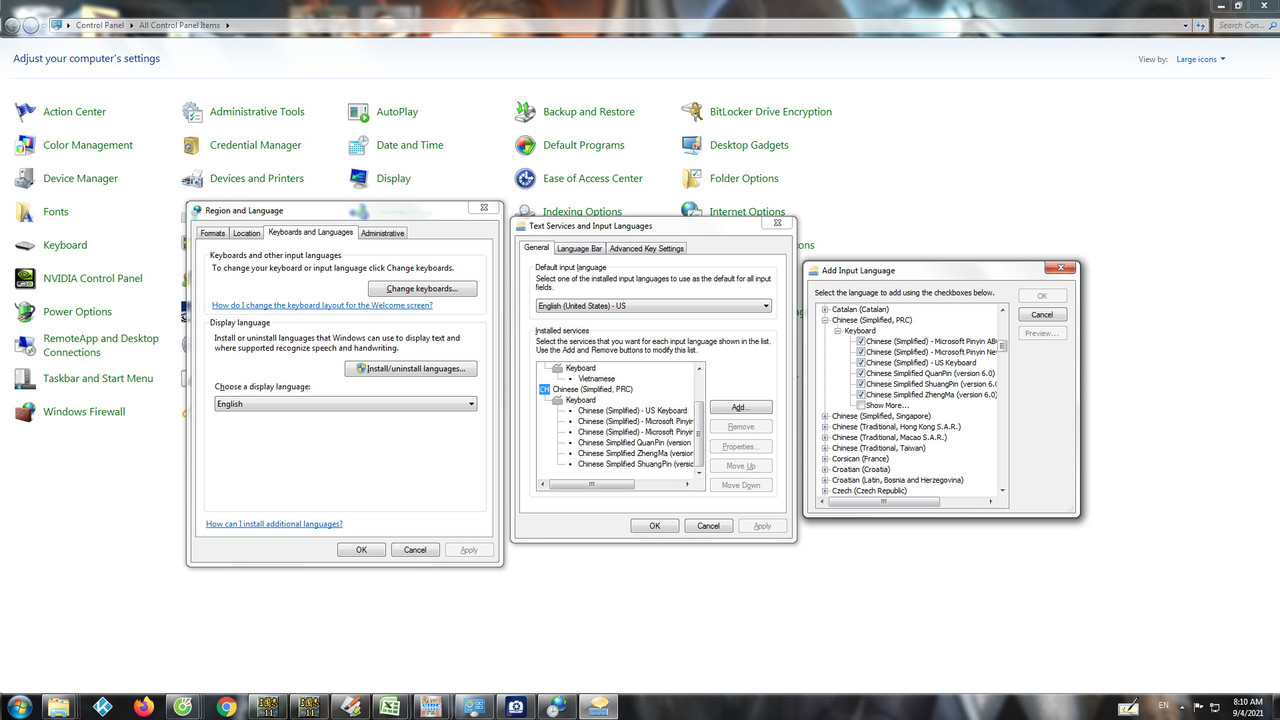The image size is (1280, 720).
Task: Collapse Chinese (Simplified, PRC) node in Add Input Language
Action: 825,320
